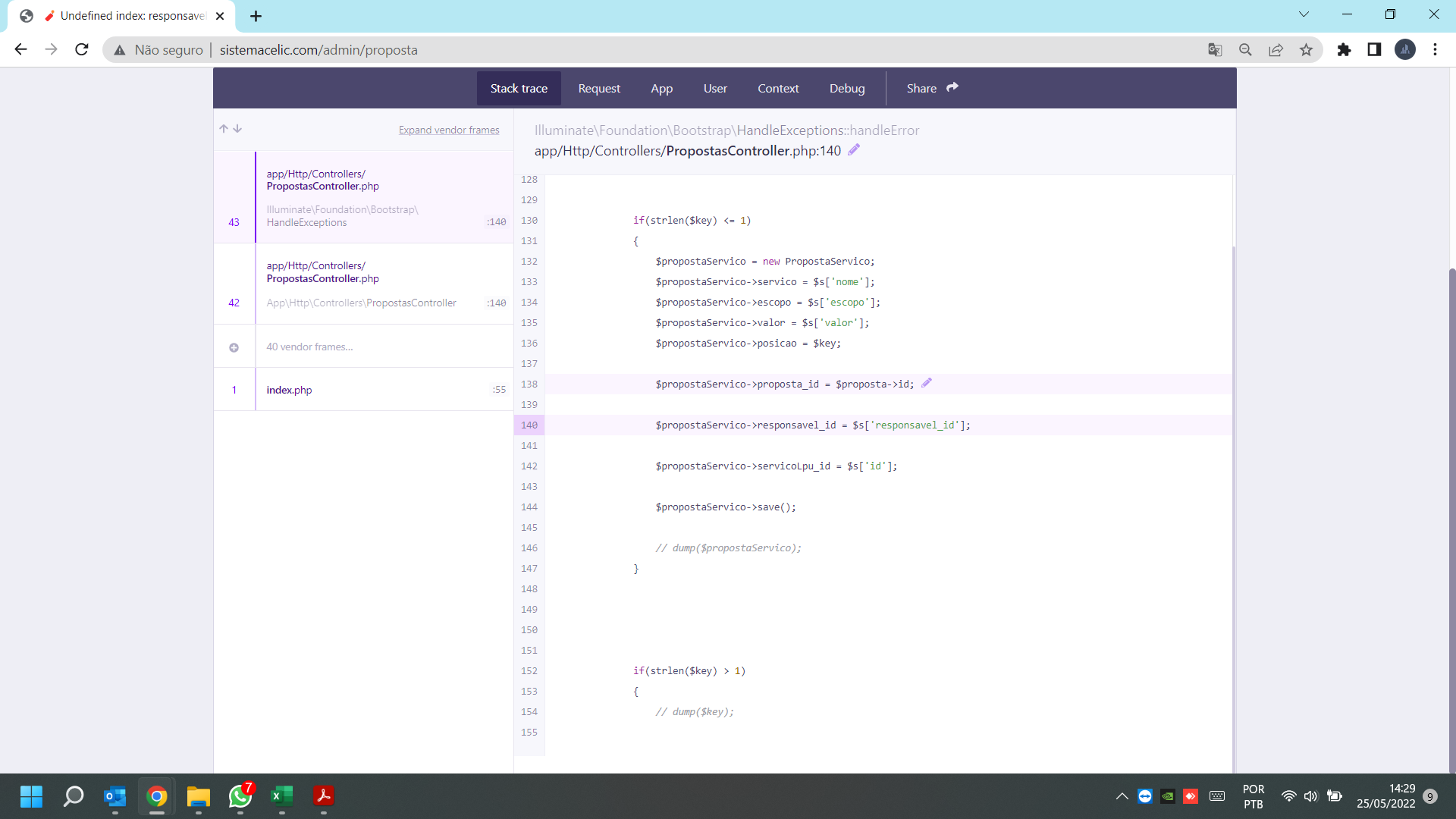Viewport: 1456px width, 819px height.
Task: Click pencil edit icon beside file path
Action: pos(854,150)
